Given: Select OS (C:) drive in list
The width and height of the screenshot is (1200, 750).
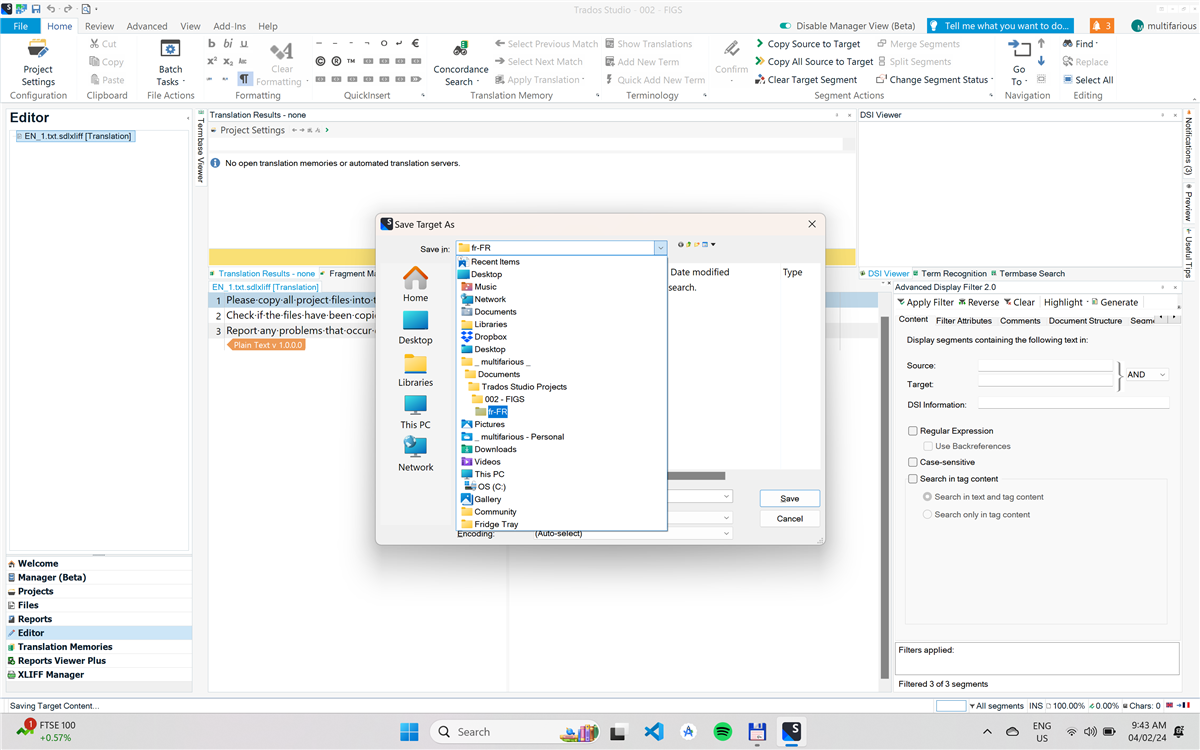Looking at the screenshot, I should [x=491, y=486].
